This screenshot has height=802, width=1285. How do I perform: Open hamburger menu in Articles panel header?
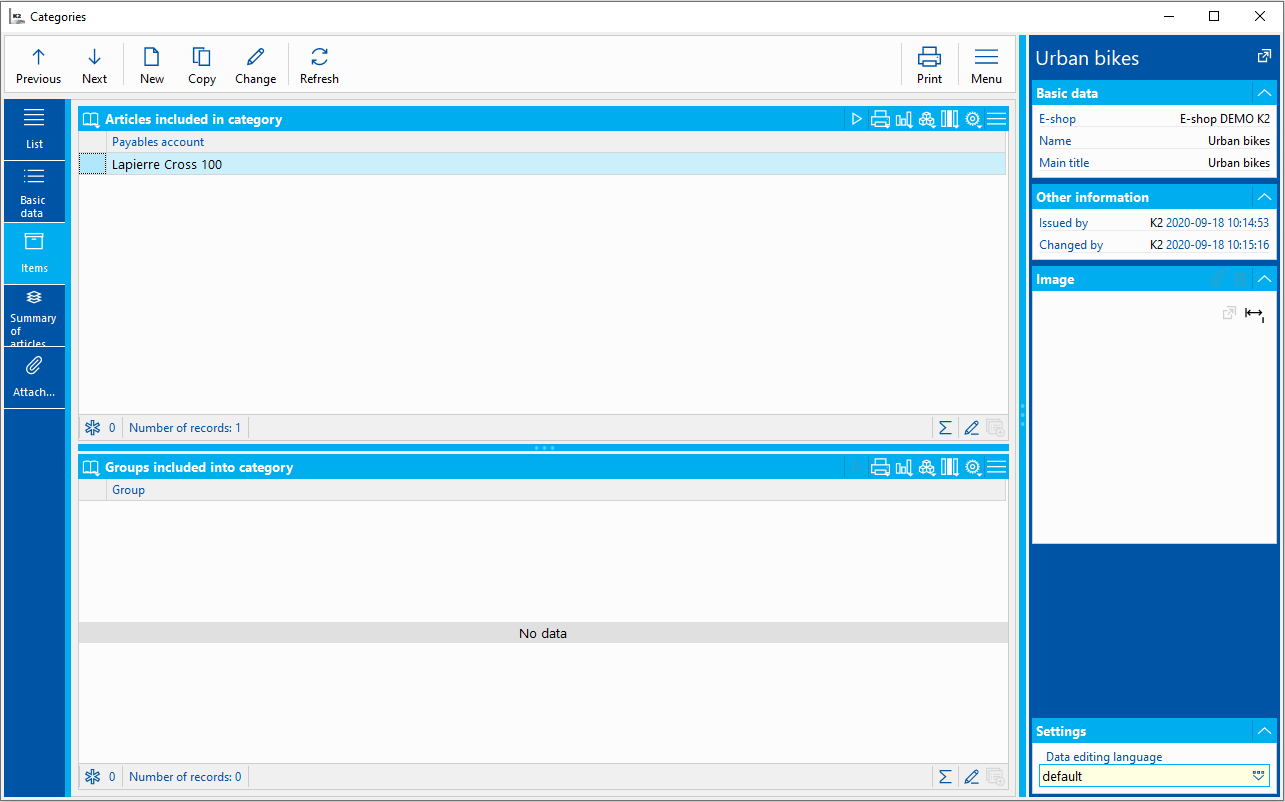coord(996,119)
